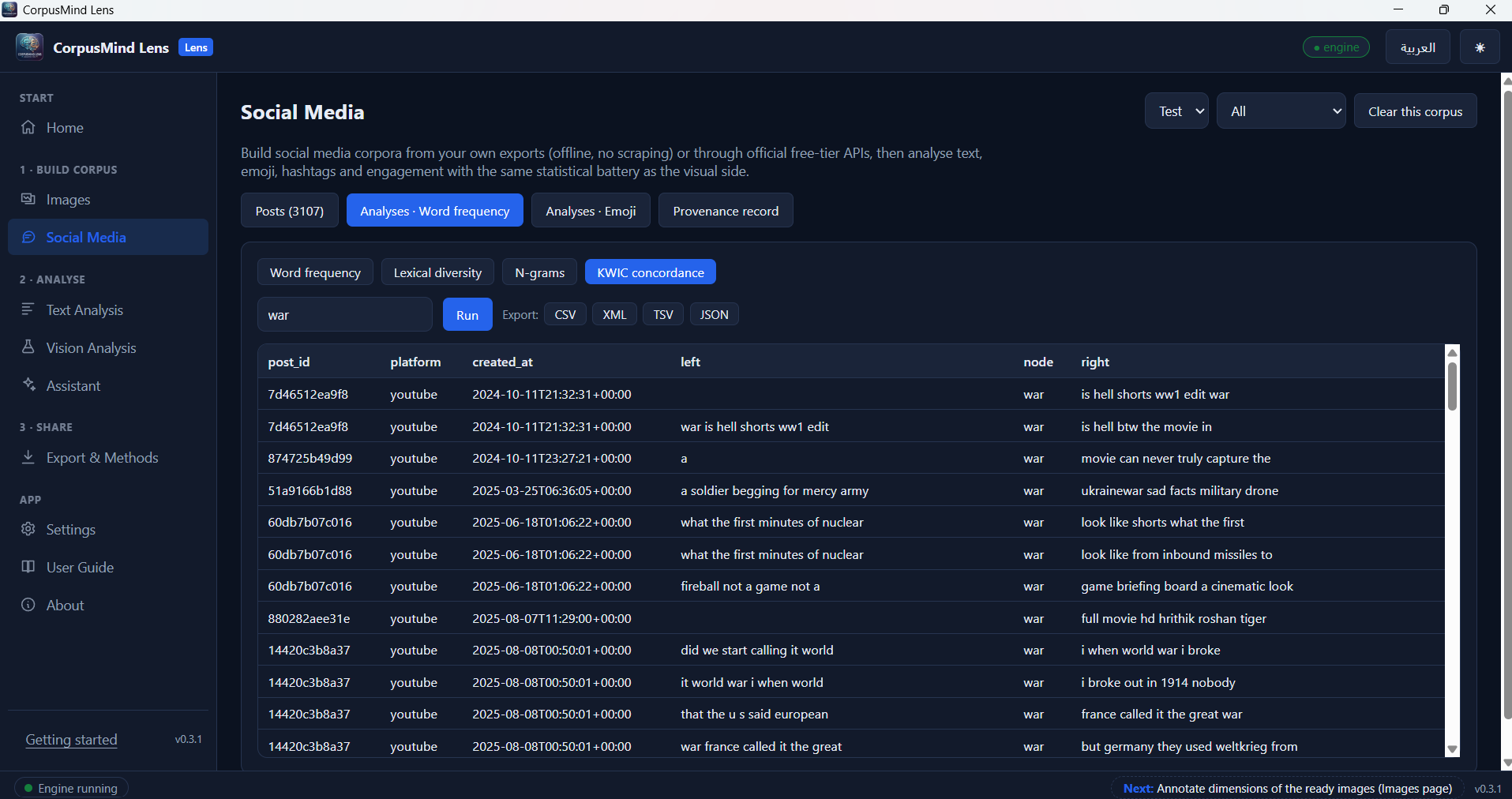Open the Images icon in sidebar
The height and width of the screenshot is (799, 1512).
[x=28, y=199]
